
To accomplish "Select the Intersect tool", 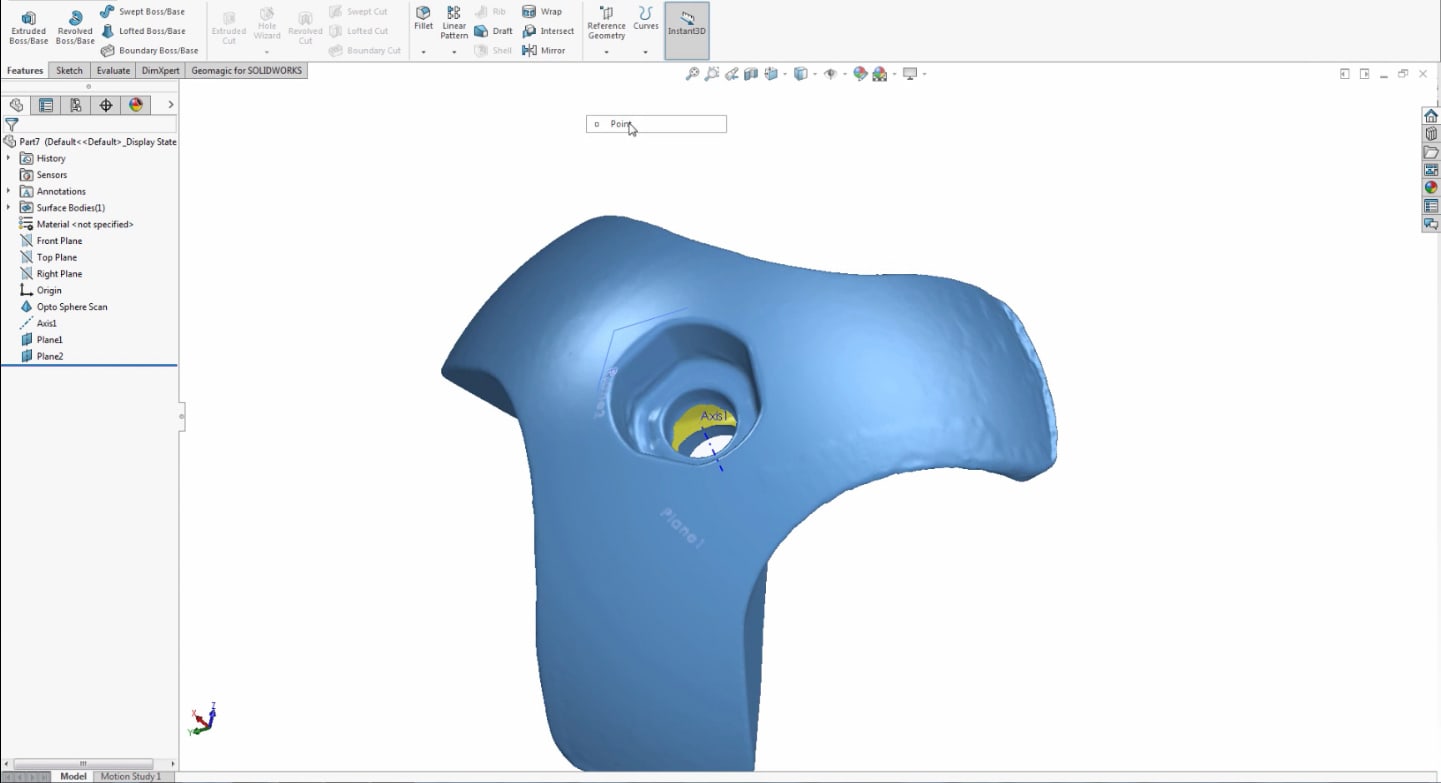I will (x=548, y=31).
